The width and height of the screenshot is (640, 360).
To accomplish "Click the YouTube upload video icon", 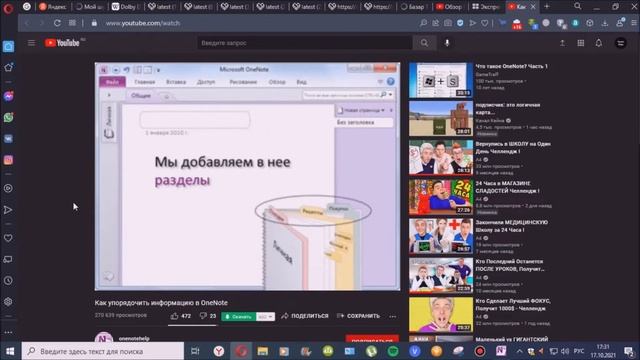I will (x=562, y=43).
